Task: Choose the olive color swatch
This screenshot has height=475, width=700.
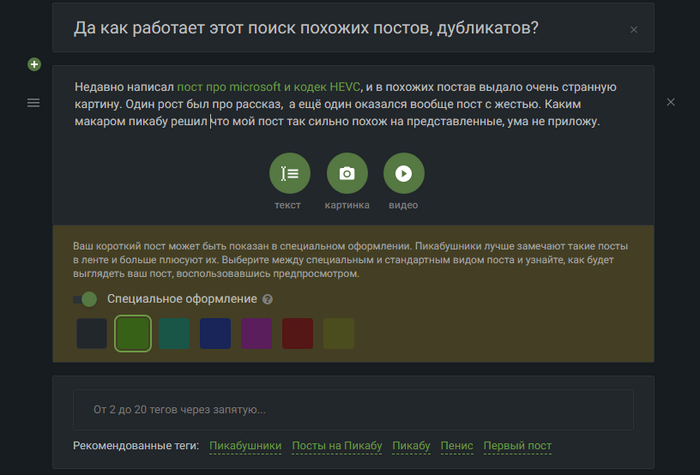Action: (338, 333)
